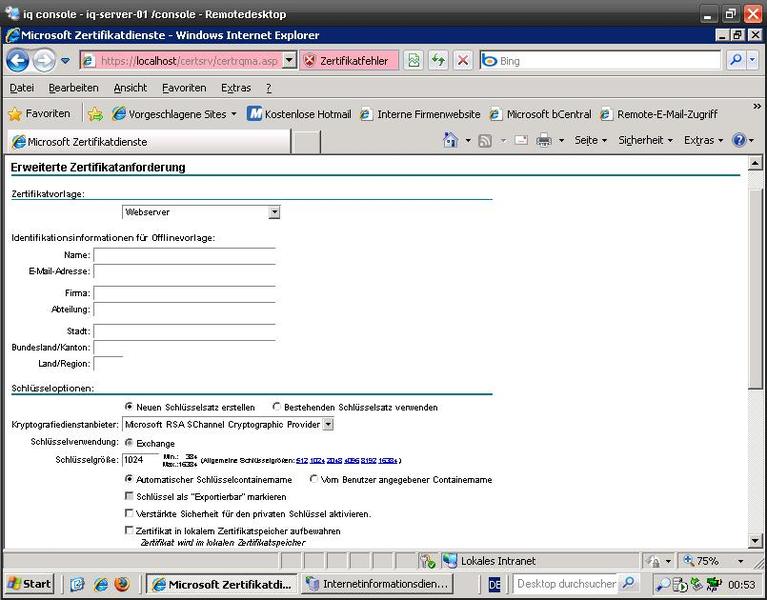Image resolution: width=767 pixels, height=600 pixels.
Task: Expand the favorites bar overflow chevron
Action: [x=757, y=106]
